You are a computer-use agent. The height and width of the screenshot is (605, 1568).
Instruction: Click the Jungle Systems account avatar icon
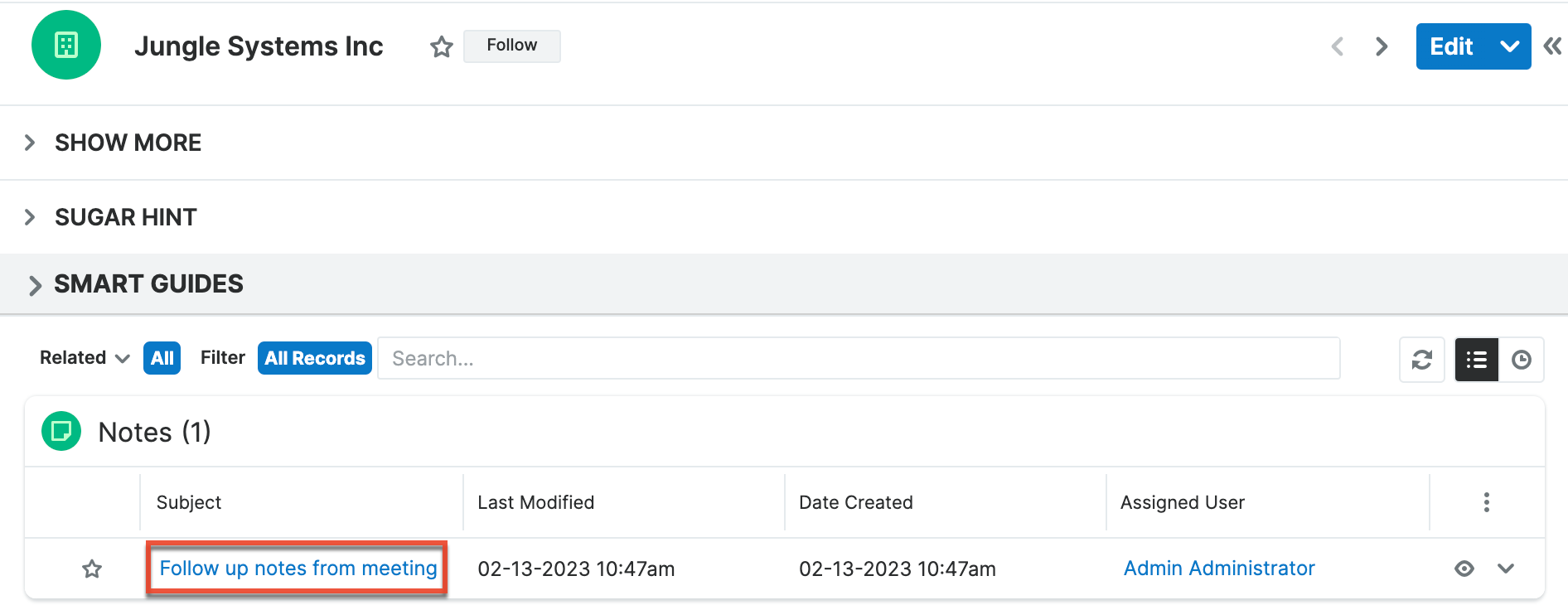coord(66,46)
